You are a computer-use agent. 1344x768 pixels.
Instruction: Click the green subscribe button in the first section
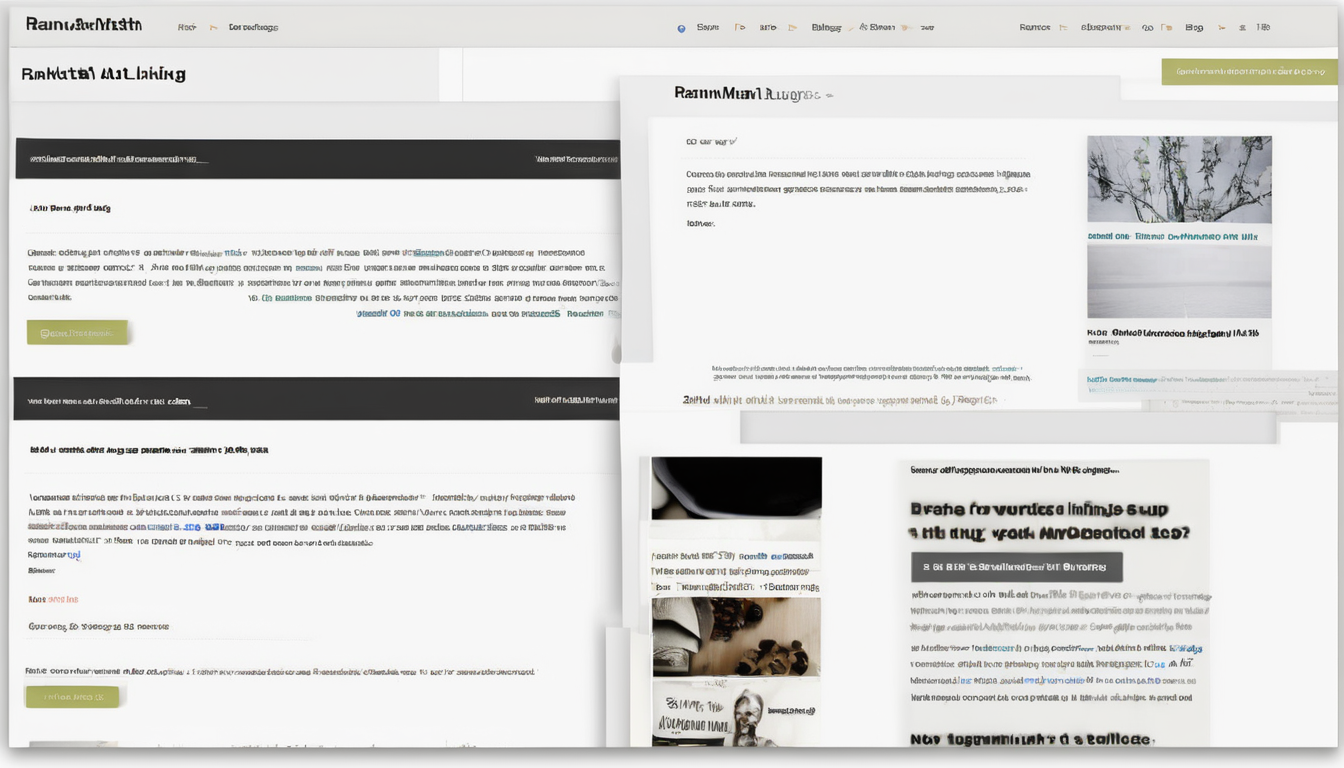78,331
